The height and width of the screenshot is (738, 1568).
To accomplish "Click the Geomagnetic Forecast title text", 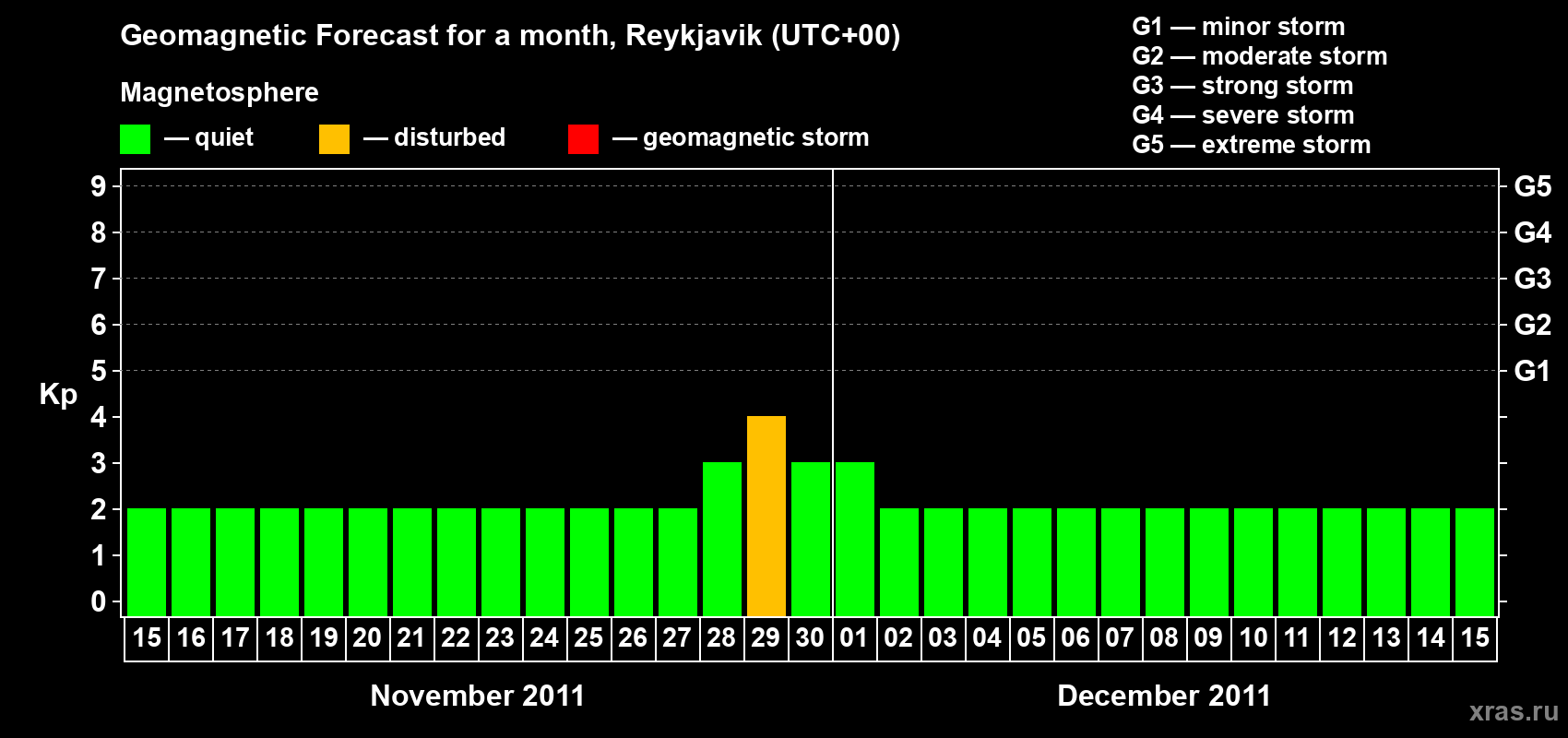I will pyautogui.click(x=510, y=36).
